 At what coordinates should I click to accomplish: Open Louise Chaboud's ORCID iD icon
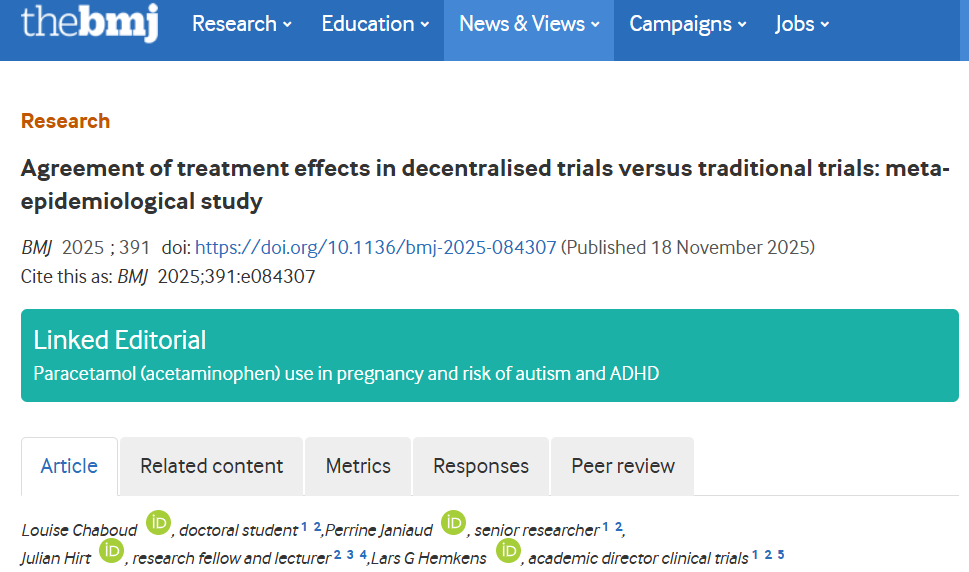point(159,523)
